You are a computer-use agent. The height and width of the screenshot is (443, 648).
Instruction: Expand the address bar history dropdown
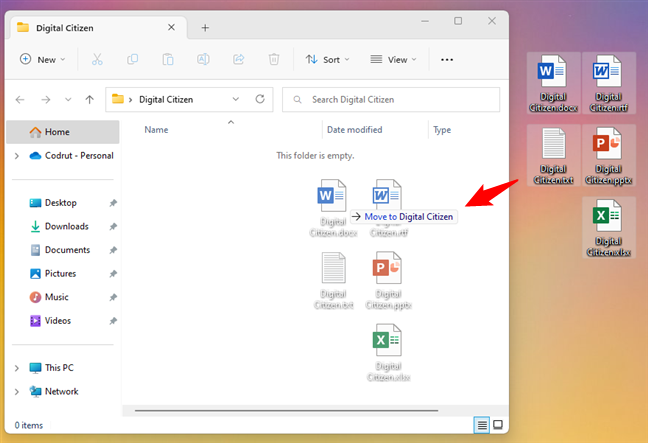pos(236,99)
